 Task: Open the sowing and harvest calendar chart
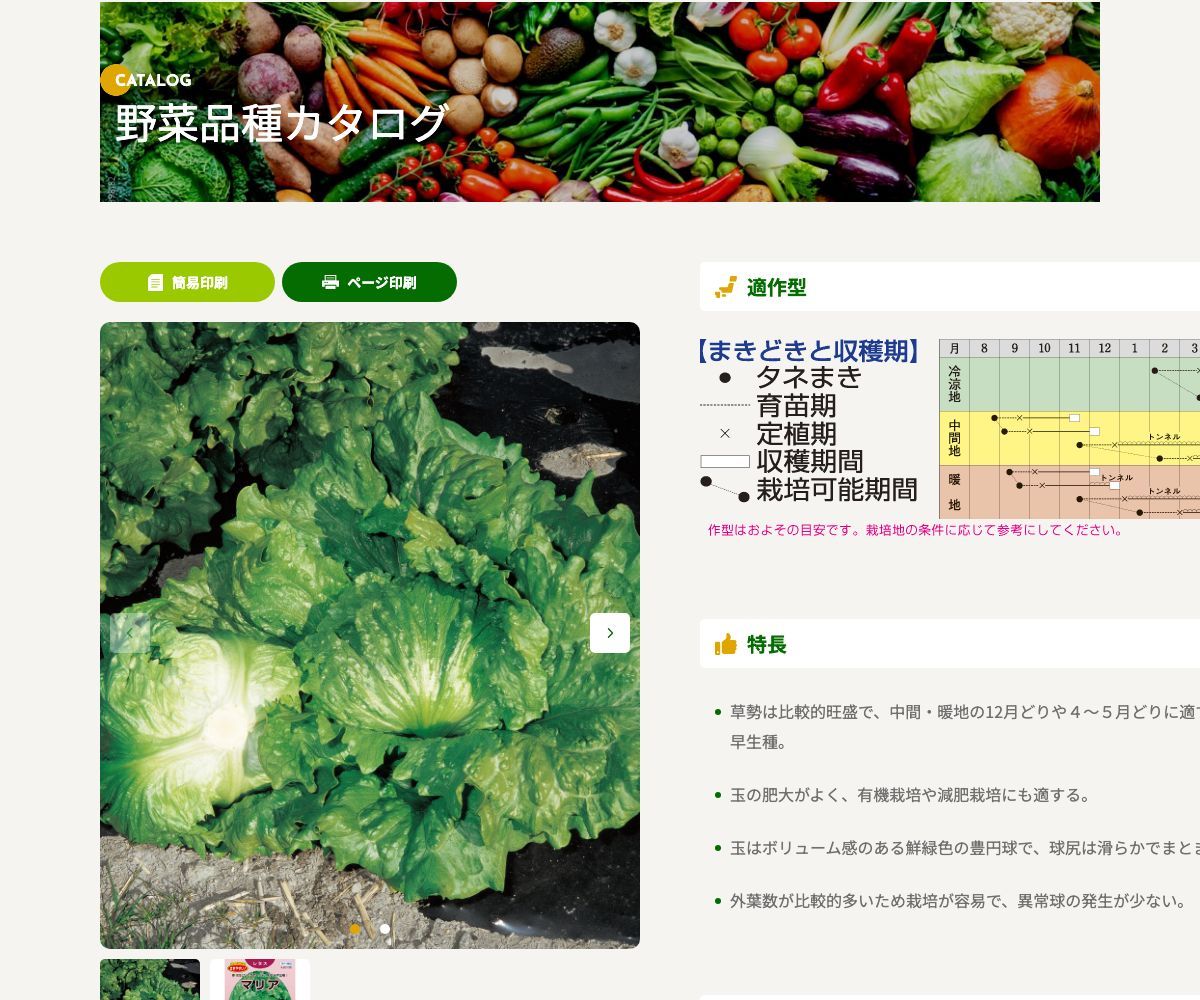1068,429
